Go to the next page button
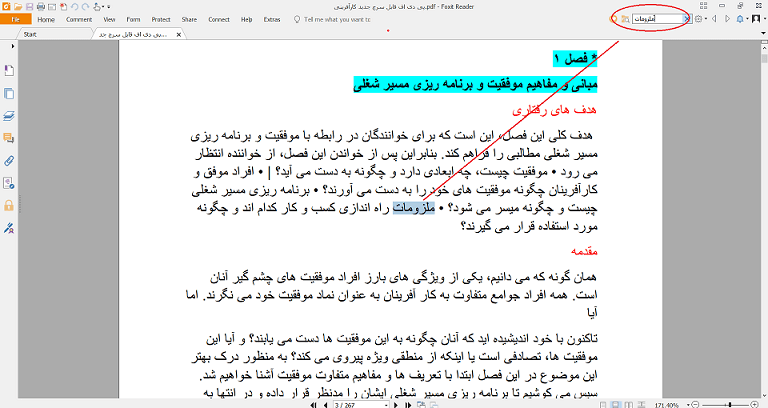The width and height of the screenshot is (768, 408). (x=396, y=405)
